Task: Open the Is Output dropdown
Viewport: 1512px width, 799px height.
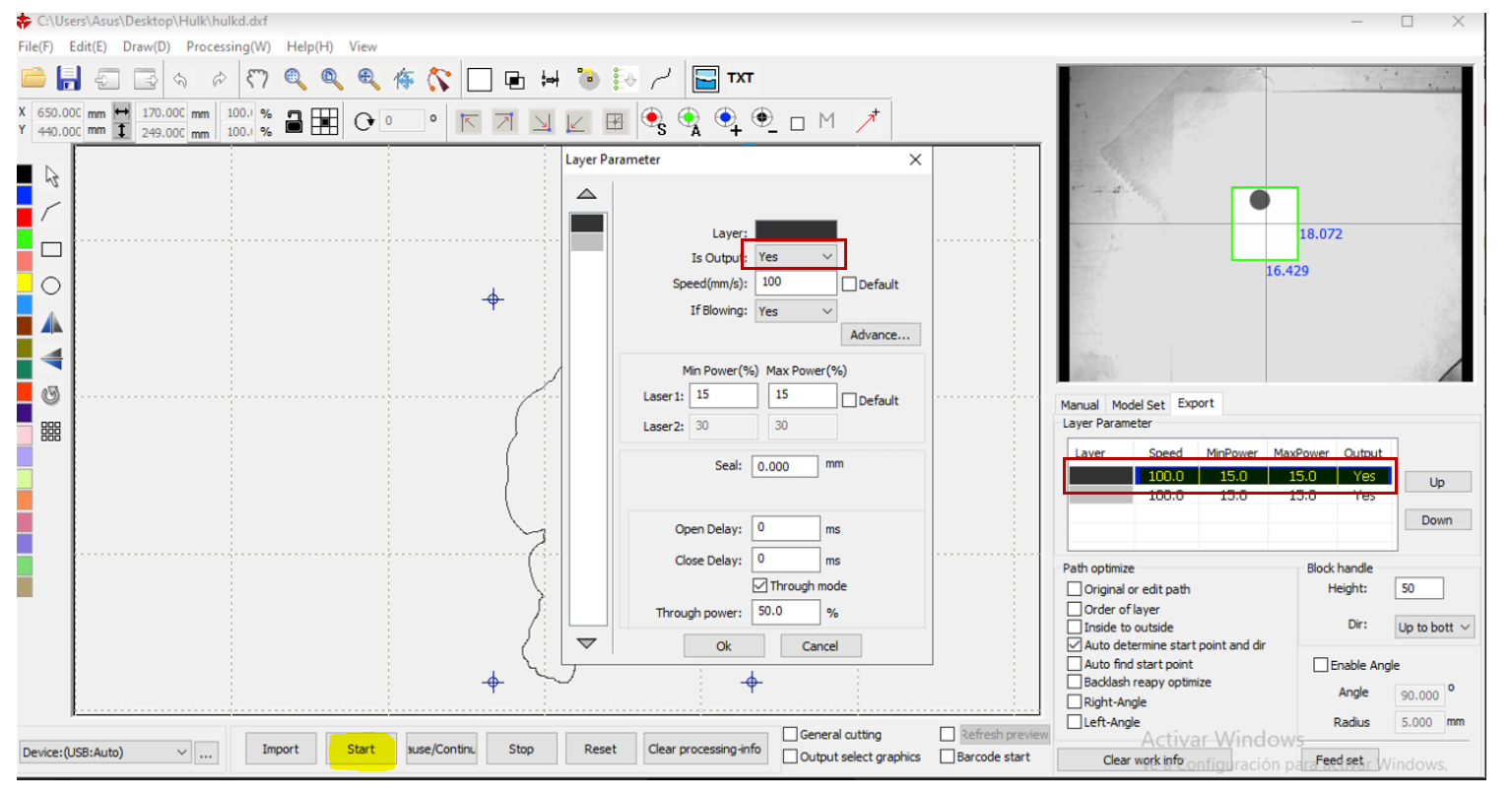Action: pyautogui.click(x=796, y=257)
